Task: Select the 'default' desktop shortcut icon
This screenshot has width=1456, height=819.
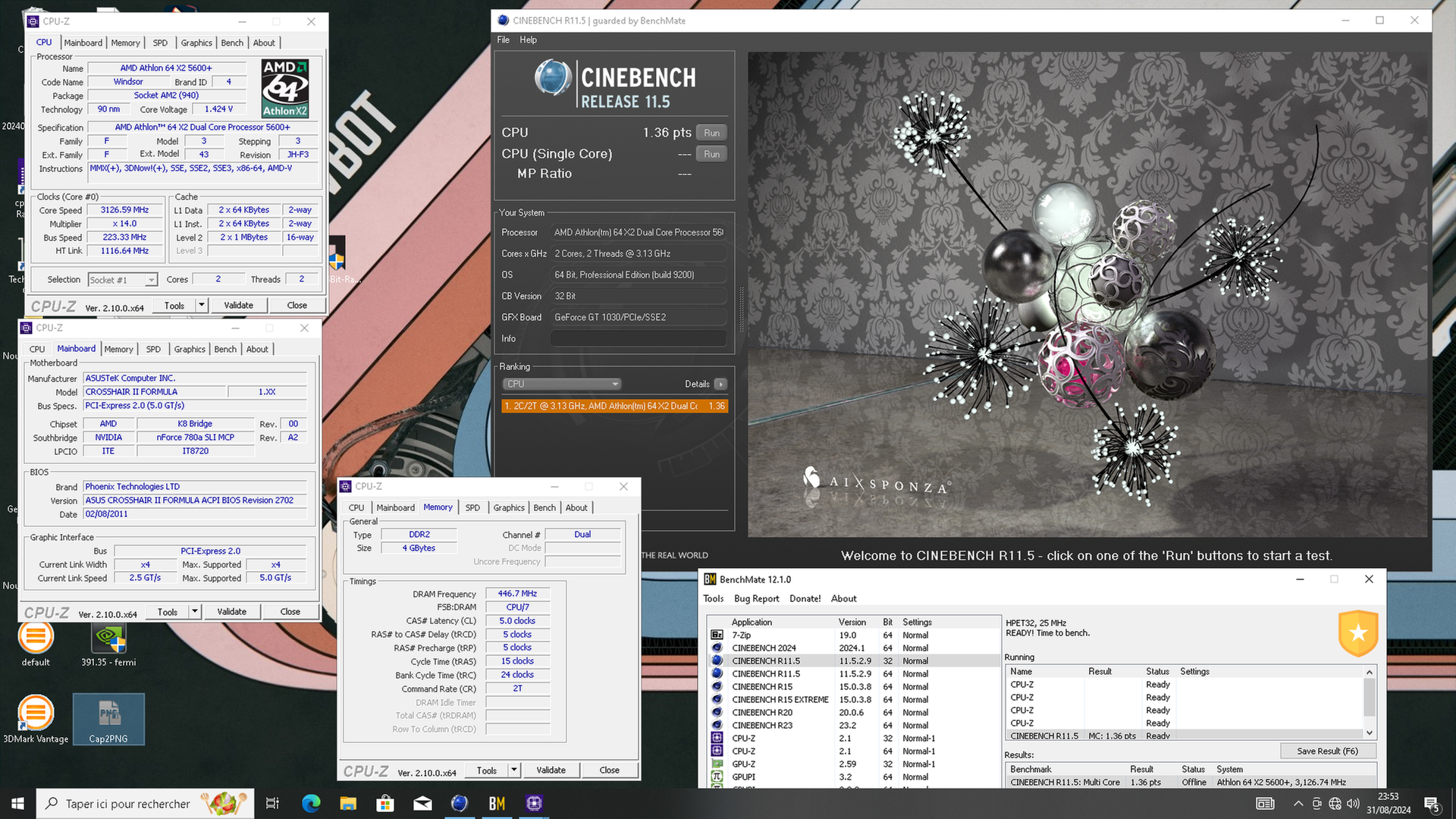Action: click(x=36, y=645)
